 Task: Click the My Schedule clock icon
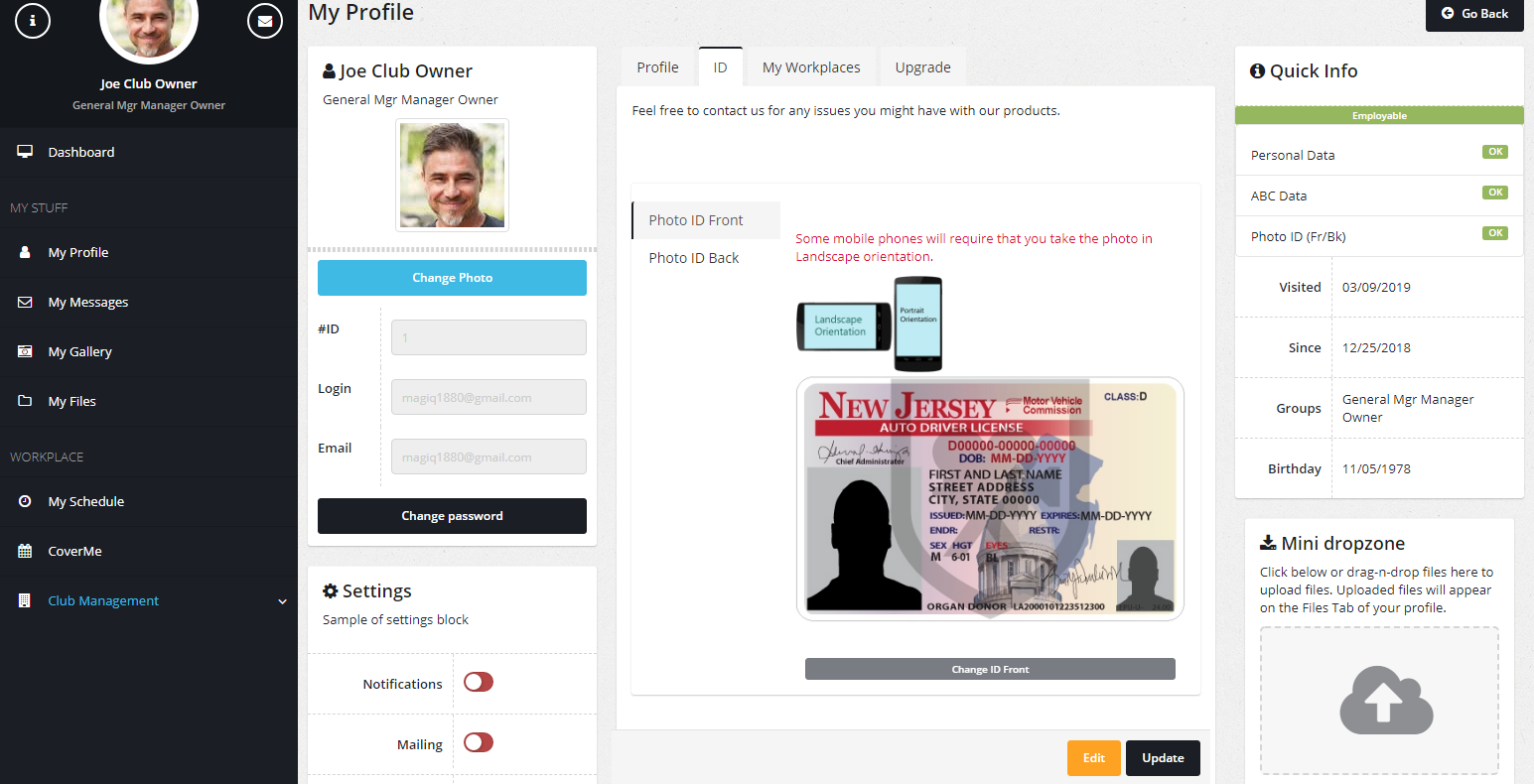tap(25, 501)
